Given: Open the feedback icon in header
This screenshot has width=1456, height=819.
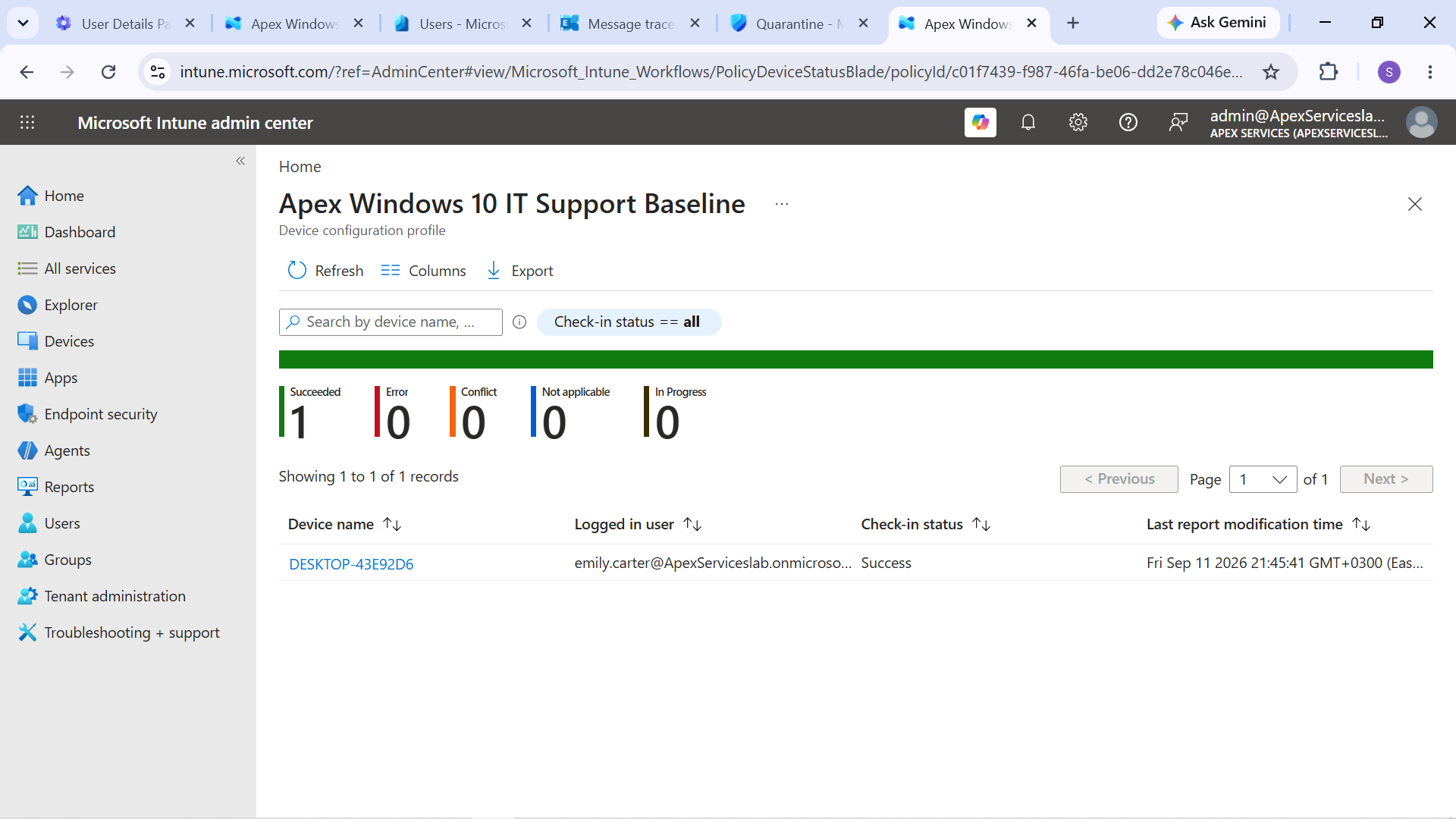Looking at the screenshot, I should [1178, 122].
